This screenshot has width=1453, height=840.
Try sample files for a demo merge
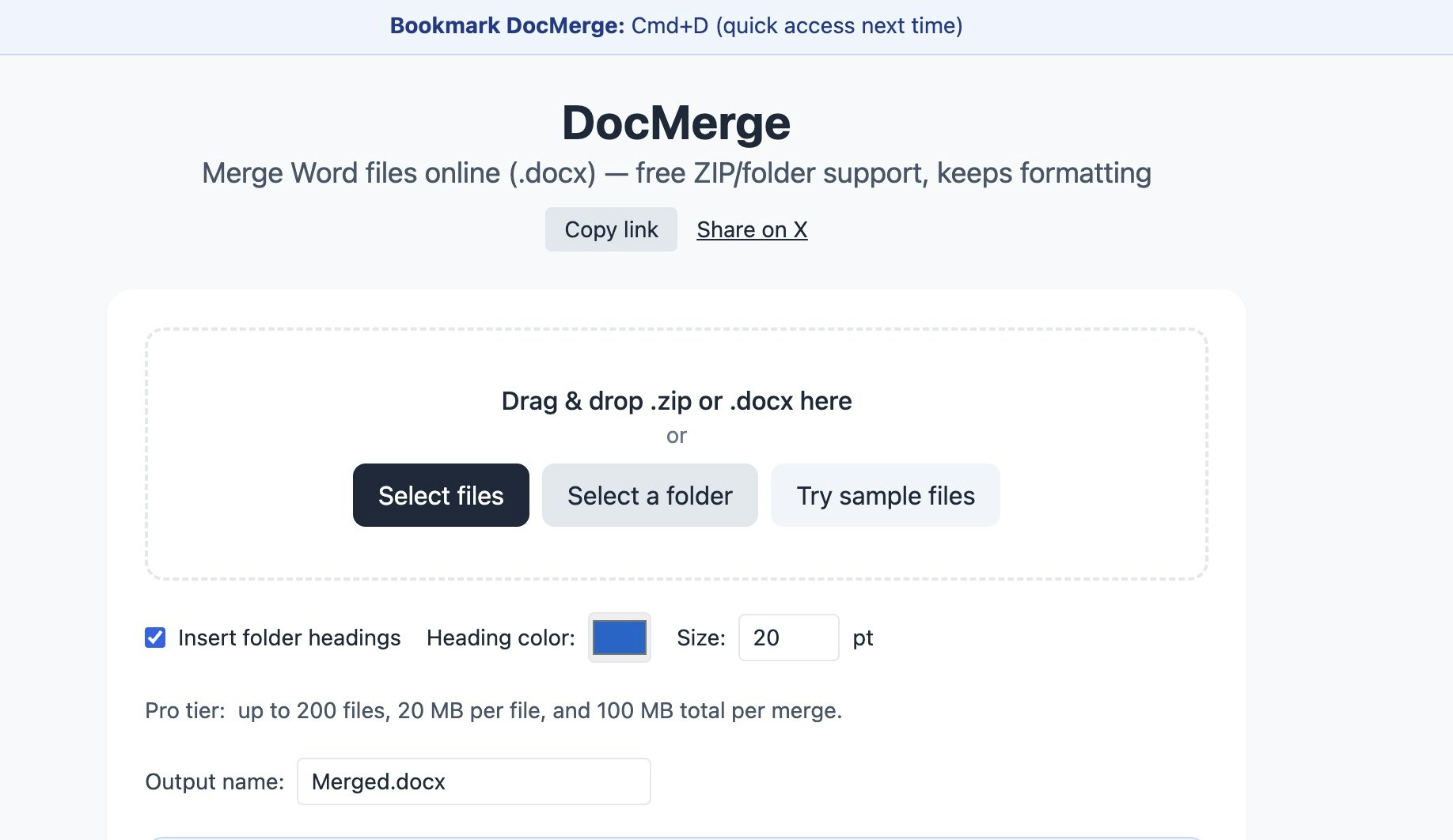885,495
